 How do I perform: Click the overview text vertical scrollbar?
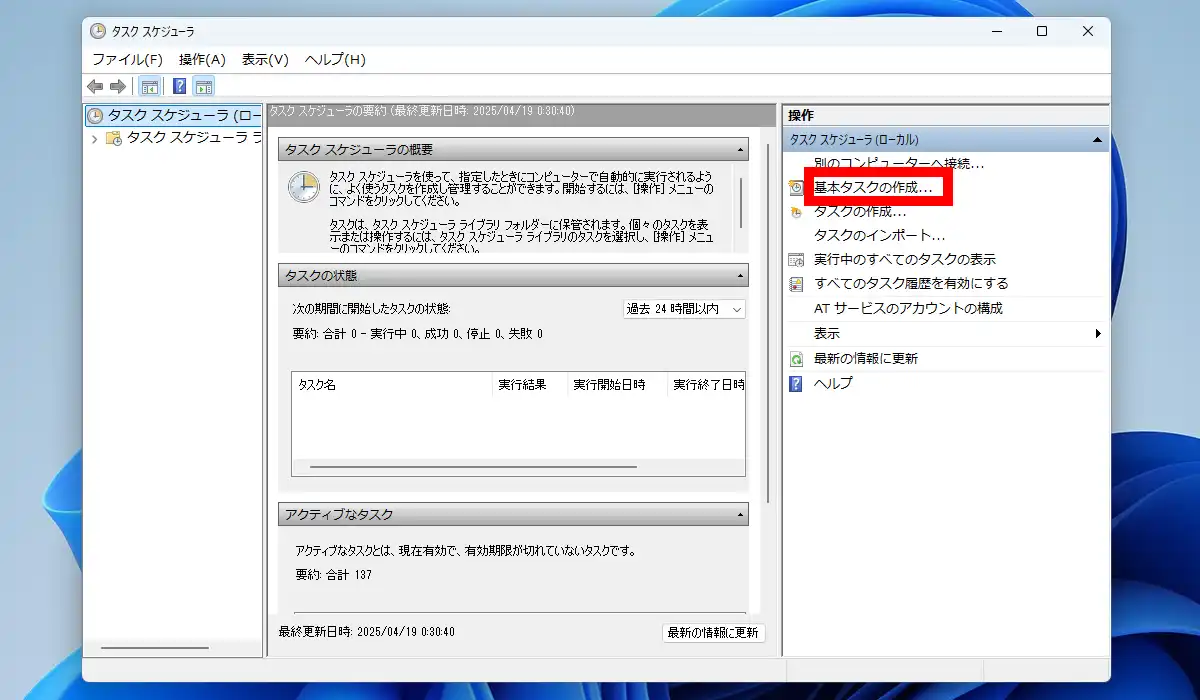(x=741, y=203)
